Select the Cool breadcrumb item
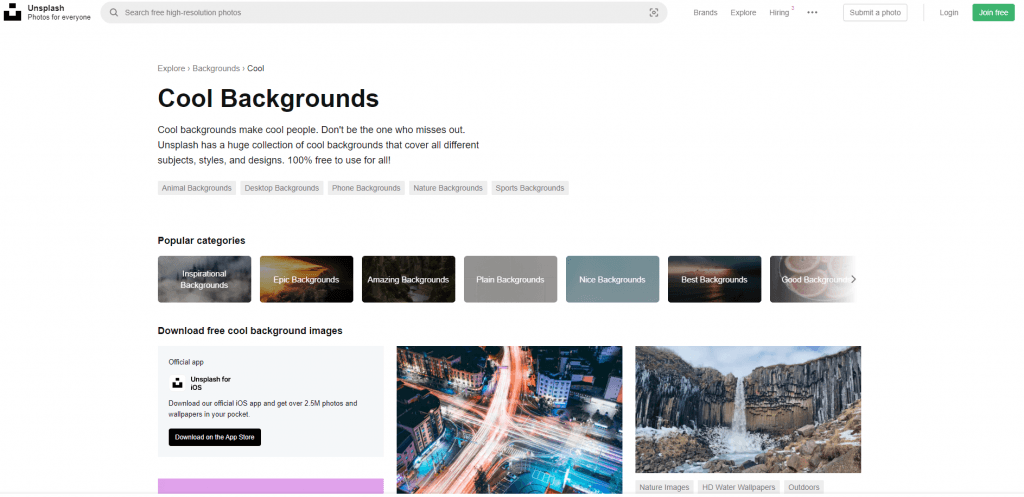Screen dimensions: 1024x497 click(256, 69)
